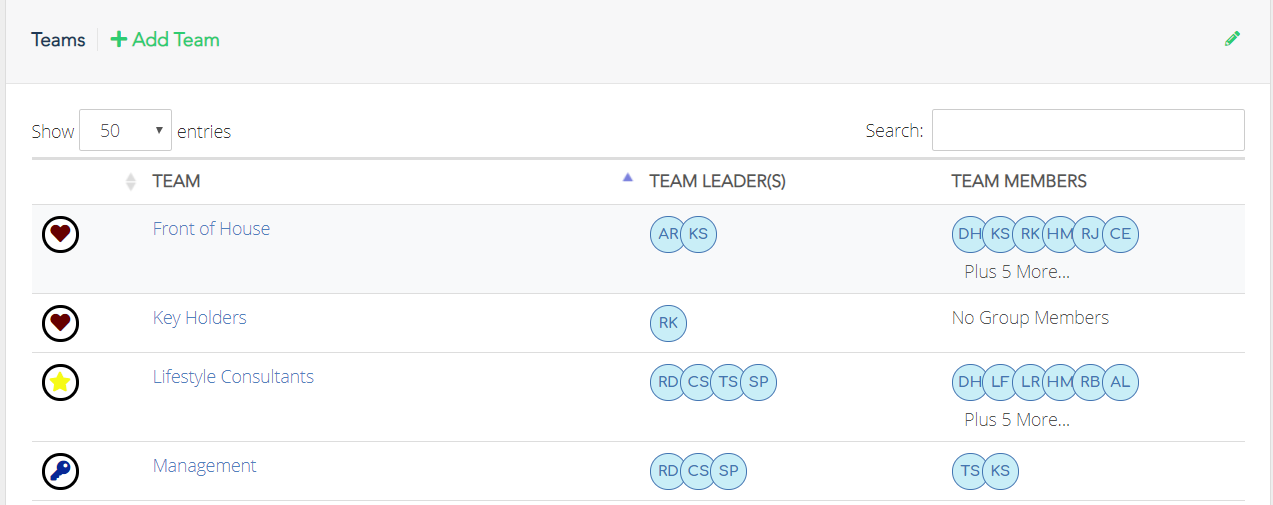Click the CE member avatar in Front of House

[1120, 234]
